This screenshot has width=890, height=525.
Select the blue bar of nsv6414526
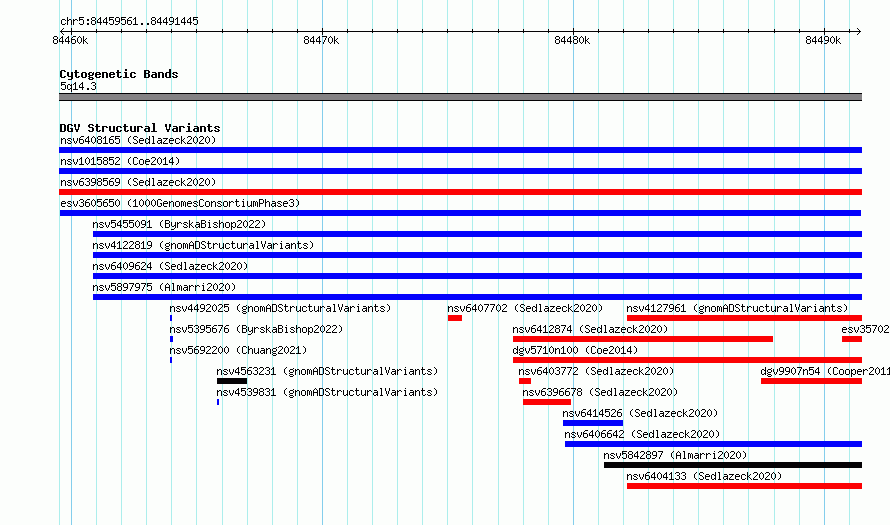pos(593,423)
